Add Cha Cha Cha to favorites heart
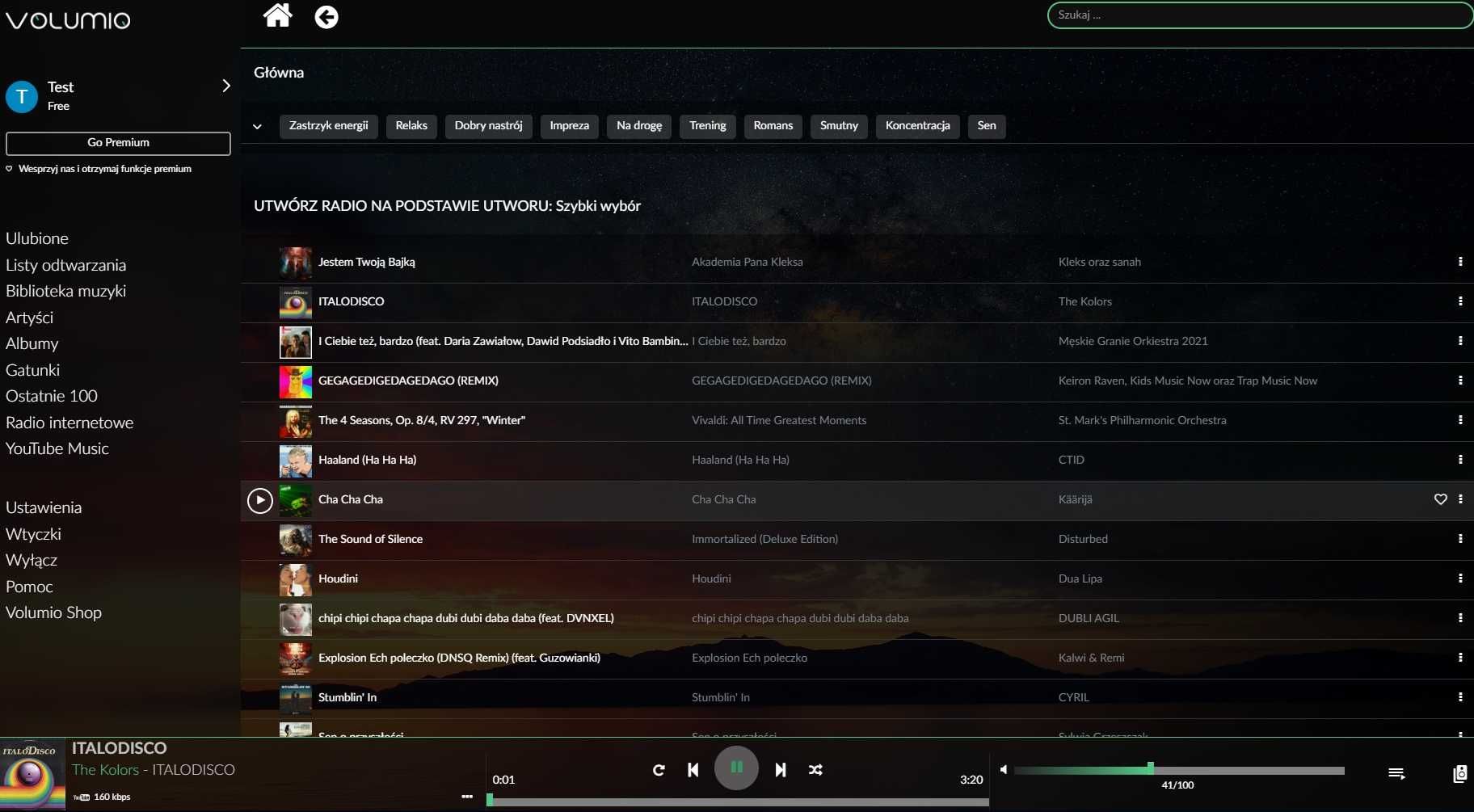 1440,499
